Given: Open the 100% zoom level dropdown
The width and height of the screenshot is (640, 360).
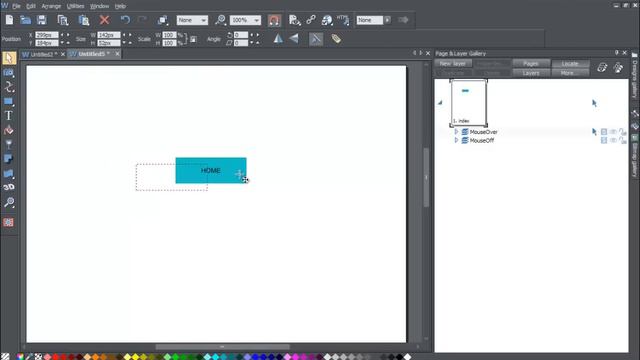Looking at the screenshot, I should tap(245, 20).
